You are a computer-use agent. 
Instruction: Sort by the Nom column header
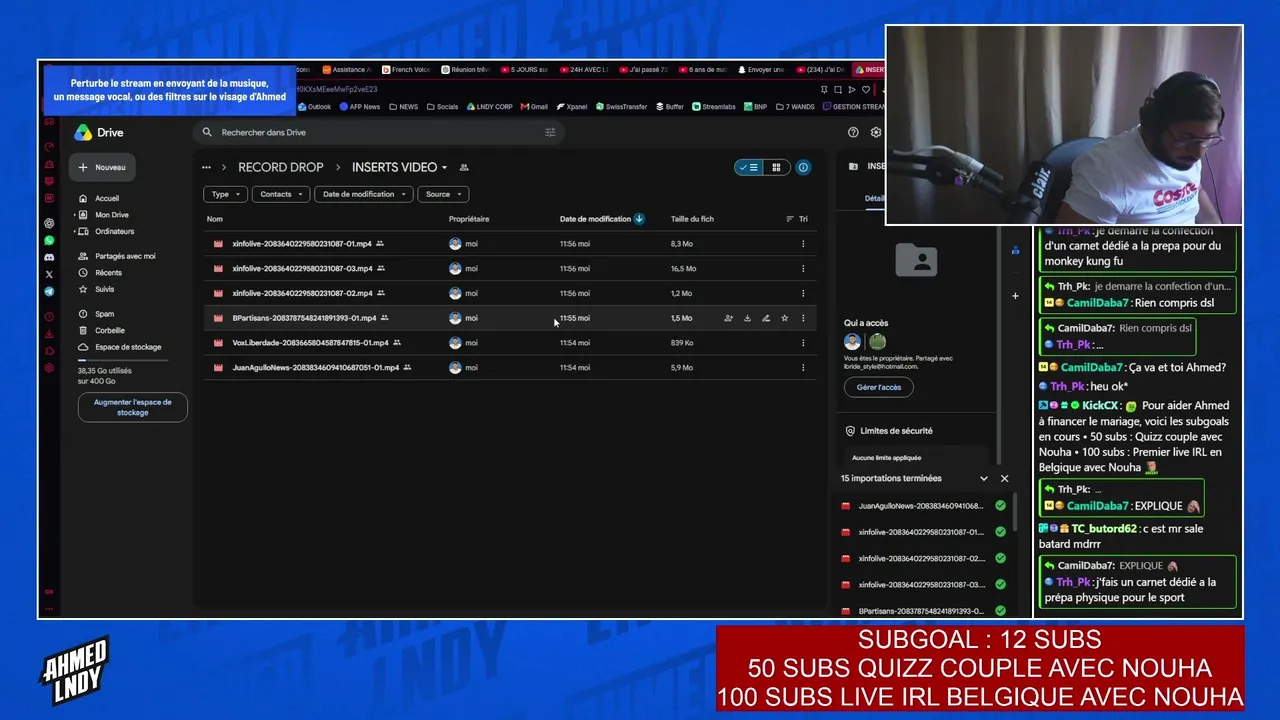(215, 219)
